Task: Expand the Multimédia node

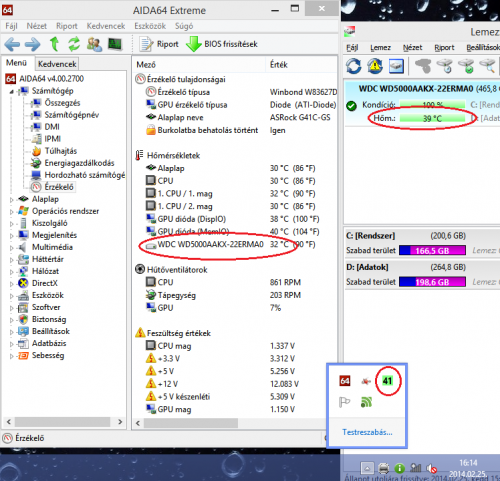Action: coord(11,247)
